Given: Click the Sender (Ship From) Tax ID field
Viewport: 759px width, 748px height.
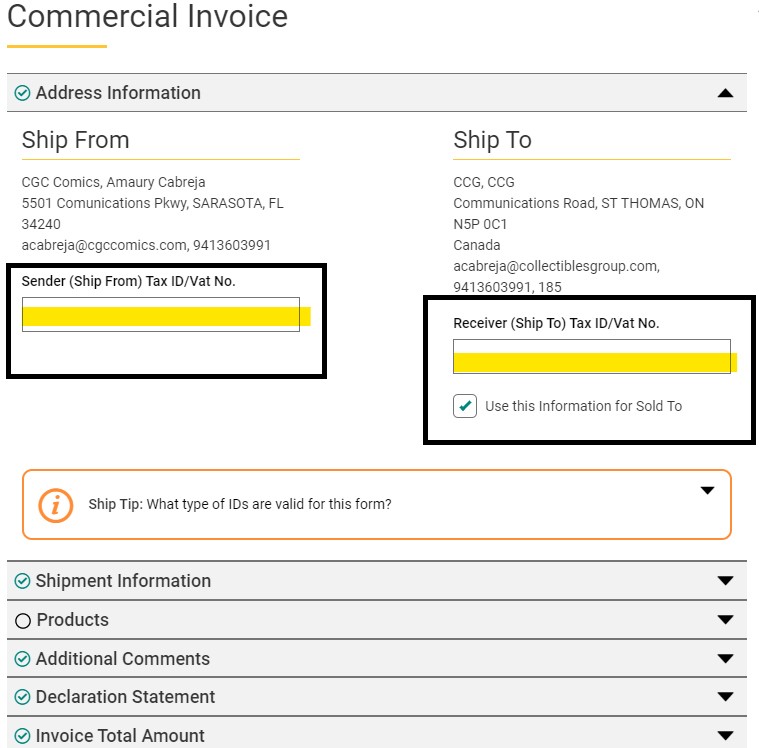Looking at the screenshot, I should (160, 314).
